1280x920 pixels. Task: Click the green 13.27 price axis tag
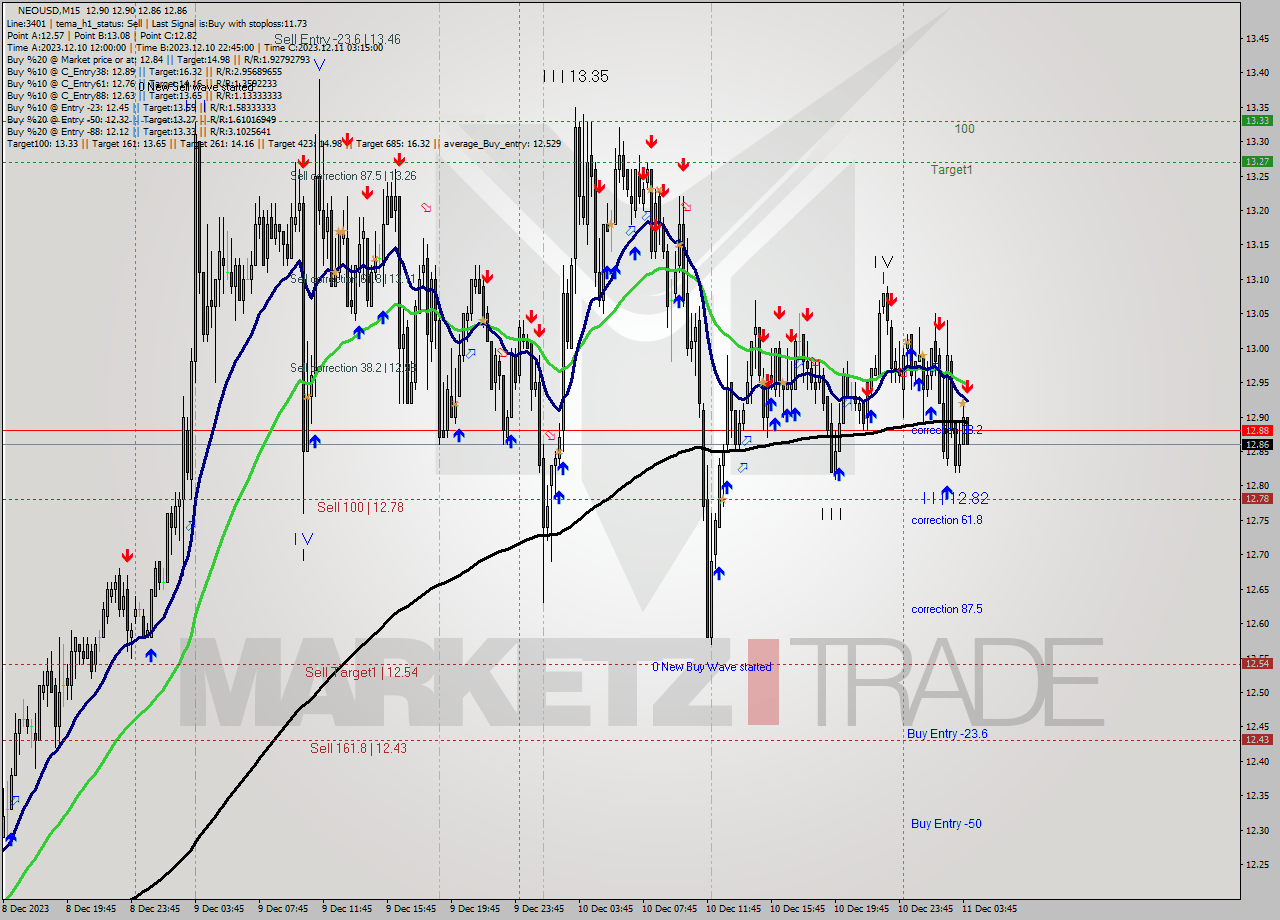click(1257, 161)
